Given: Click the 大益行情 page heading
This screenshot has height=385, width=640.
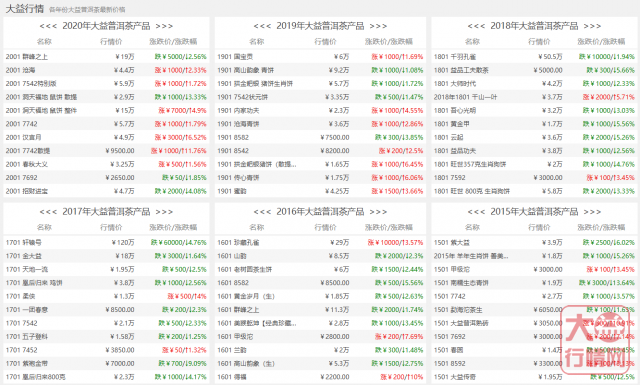Looking at the screenshot, I should click(24, 9).
